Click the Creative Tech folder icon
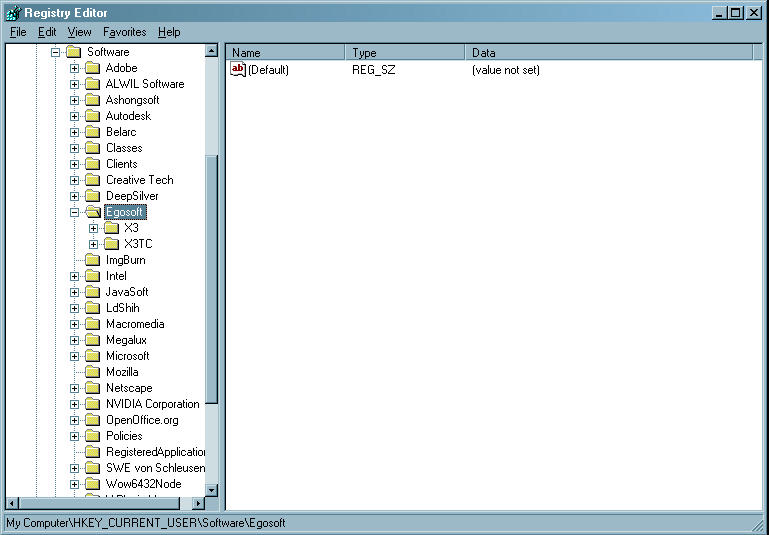The width and height of the screenshot is (769, 535). 93,180
